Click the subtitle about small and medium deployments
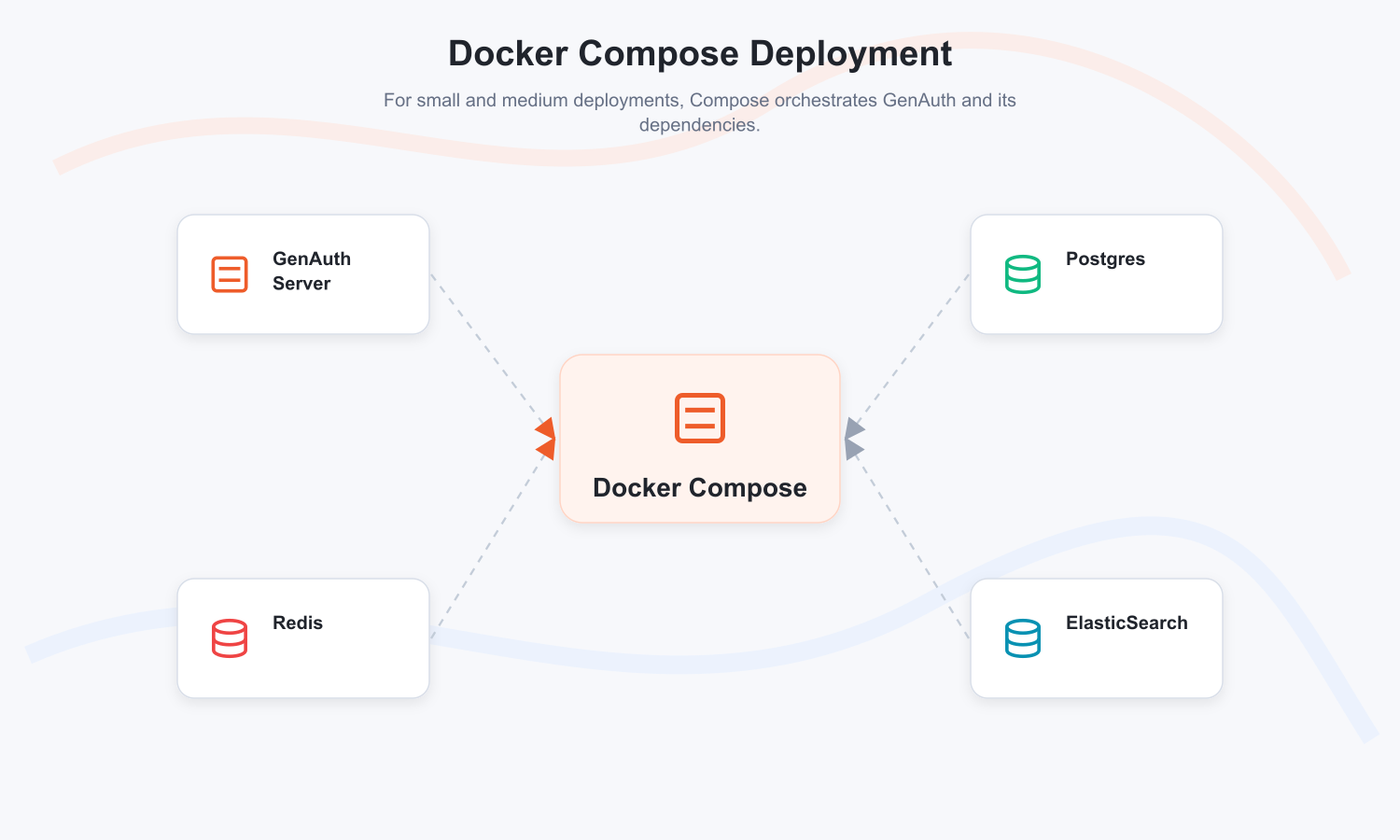This screenshot has width=1400, height=840. [700, 112]
